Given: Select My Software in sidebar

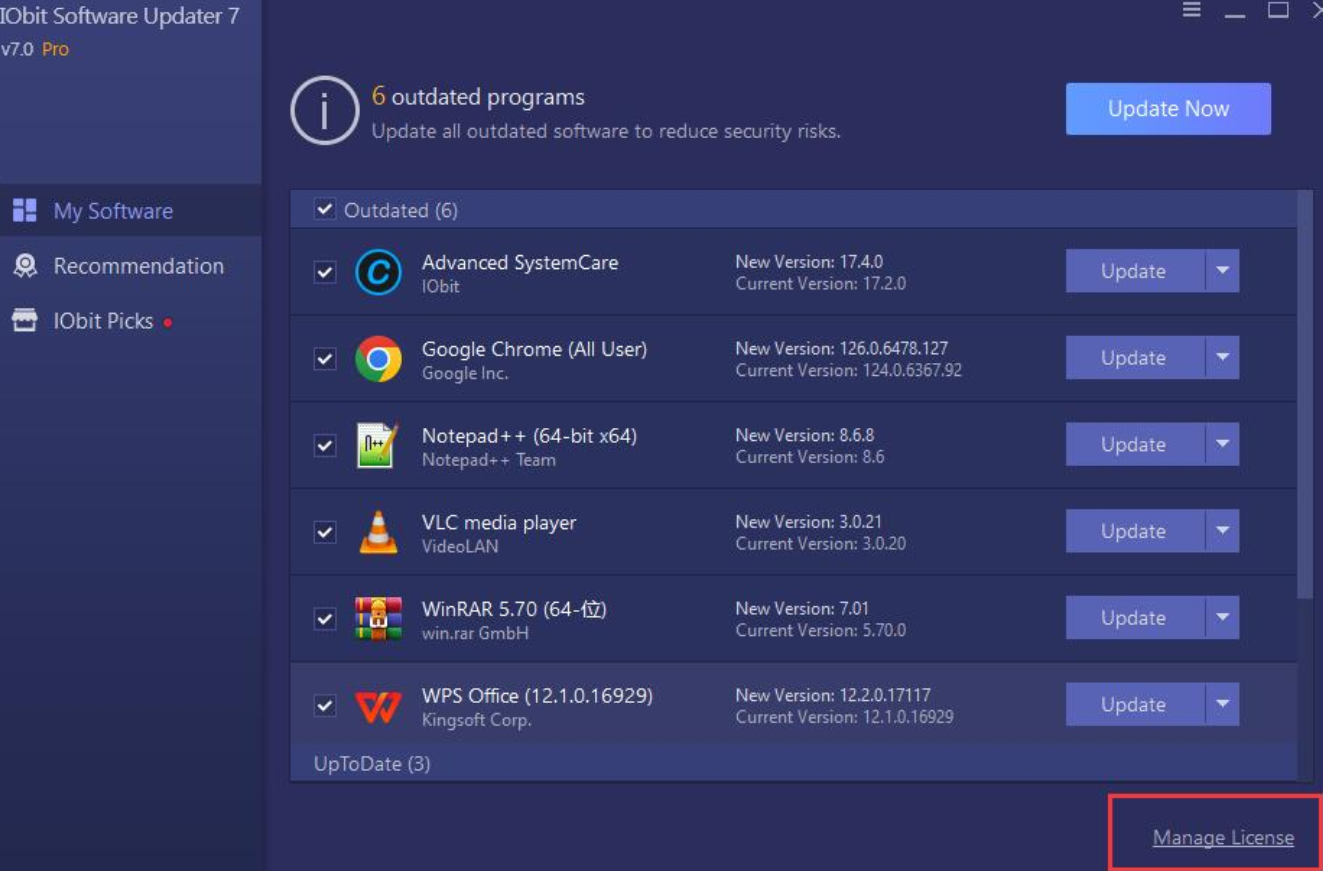Looking at the screenshot, I should pos(130,211).
